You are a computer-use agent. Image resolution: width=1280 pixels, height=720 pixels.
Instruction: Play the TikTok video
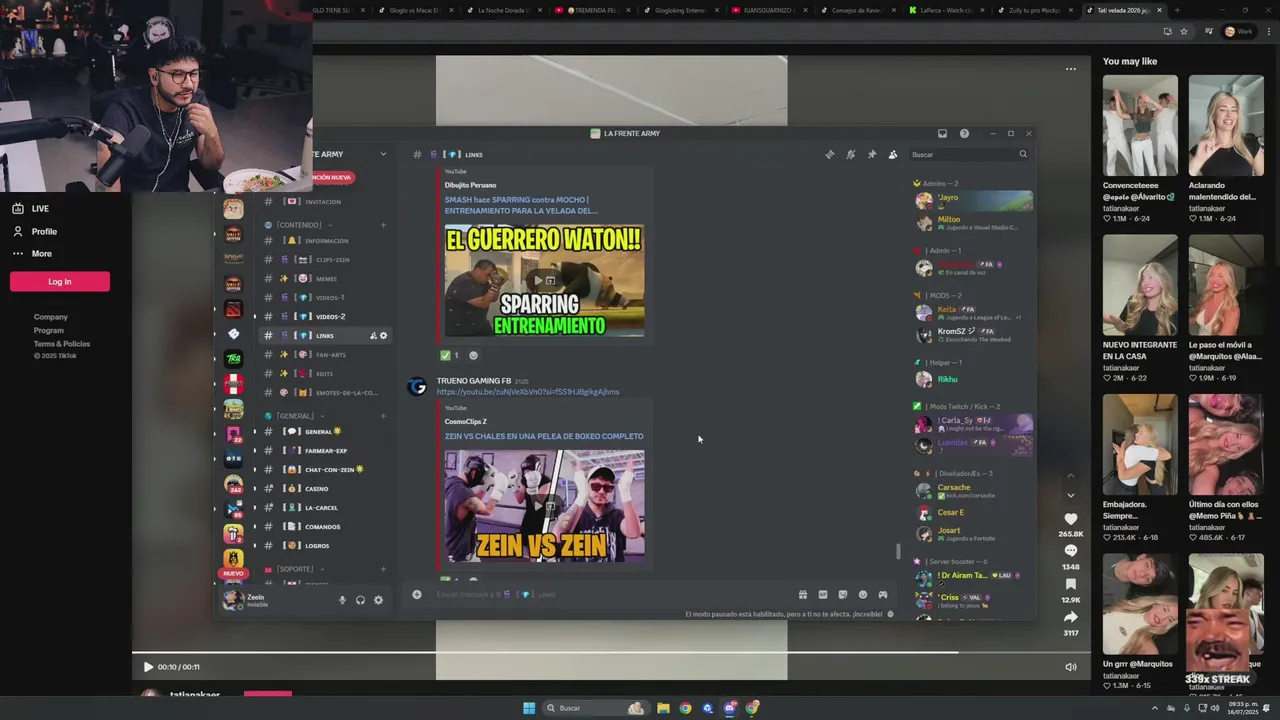(148, 667)
